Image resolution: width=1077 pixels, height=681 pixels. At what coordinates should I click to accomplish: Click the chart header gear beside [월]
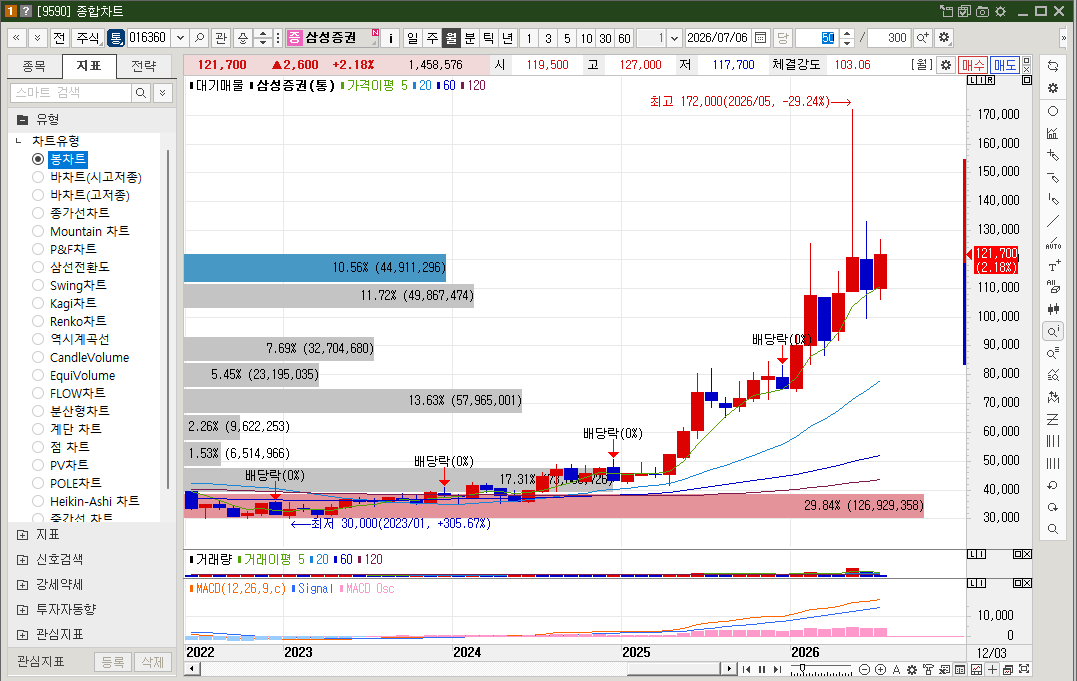[946, 65]
